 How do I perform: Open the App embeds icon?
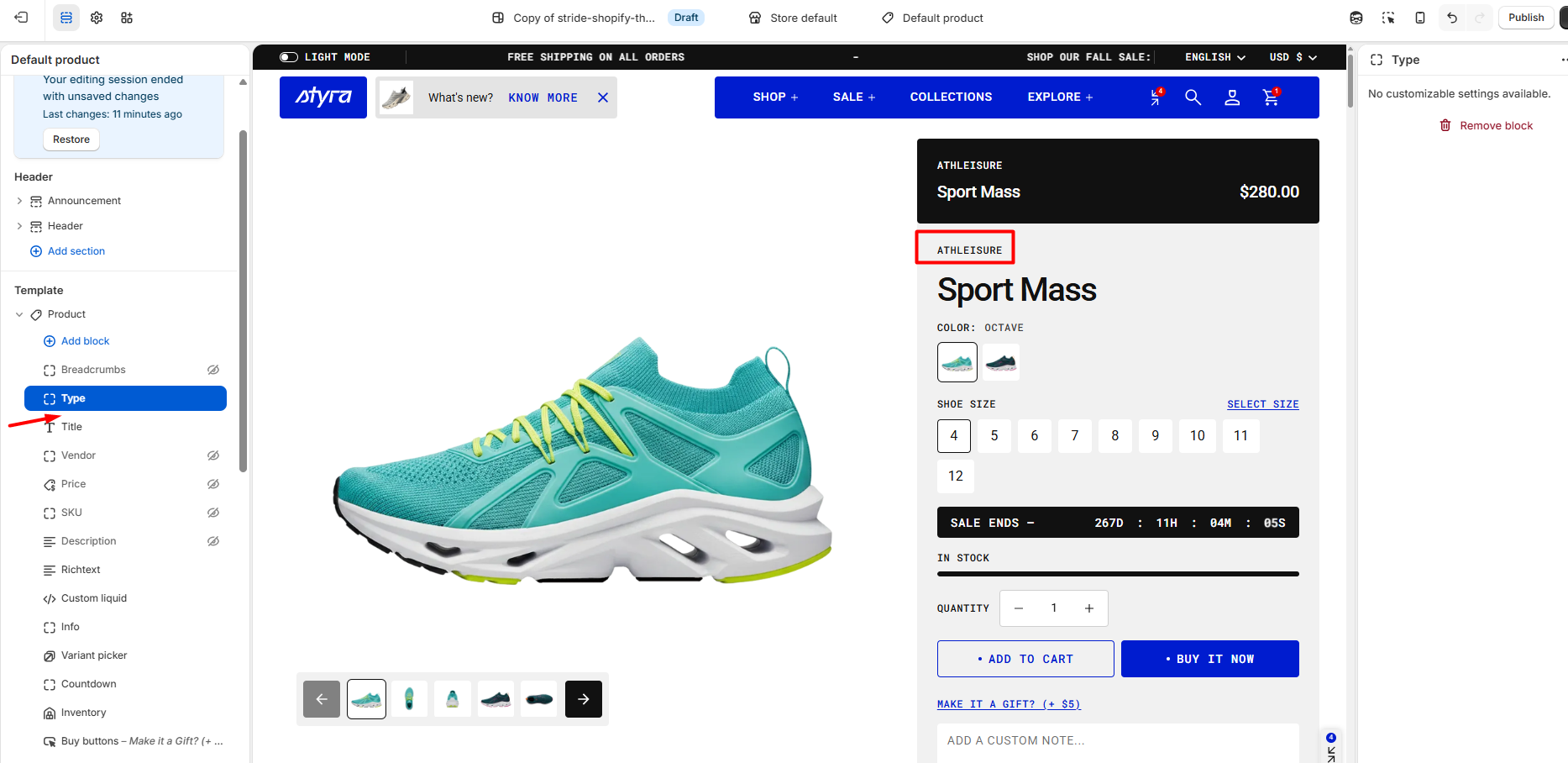click(127, 18)
